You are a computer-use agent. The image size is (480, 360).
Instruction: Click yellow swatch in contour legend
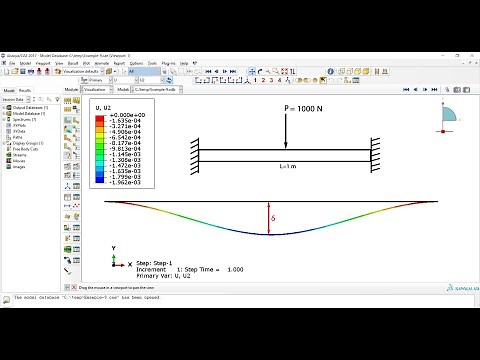[100, 134]
